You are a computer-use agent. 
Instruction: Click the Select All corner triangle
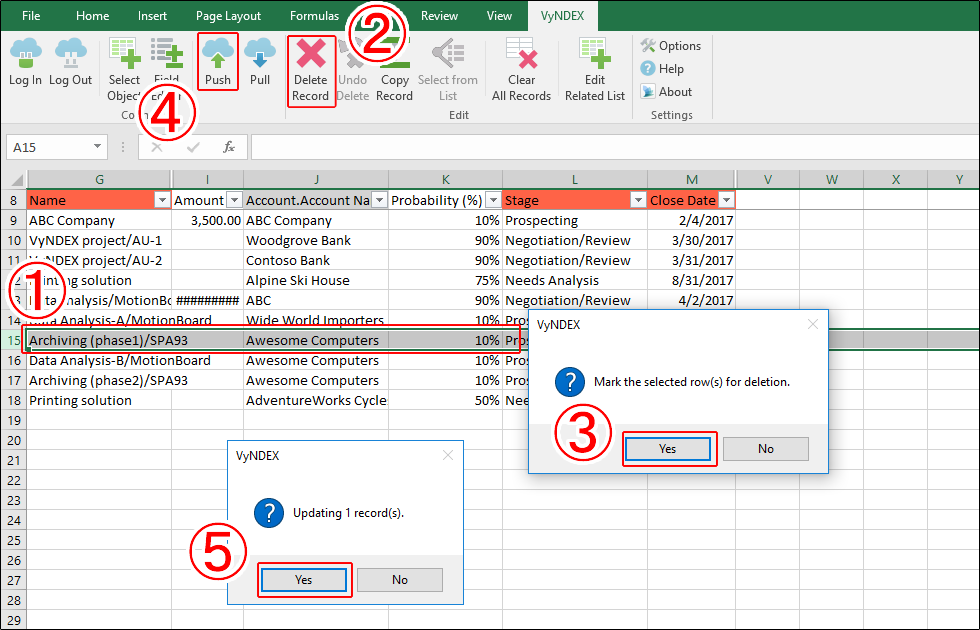pyautogui.click(x=17, y=180)
